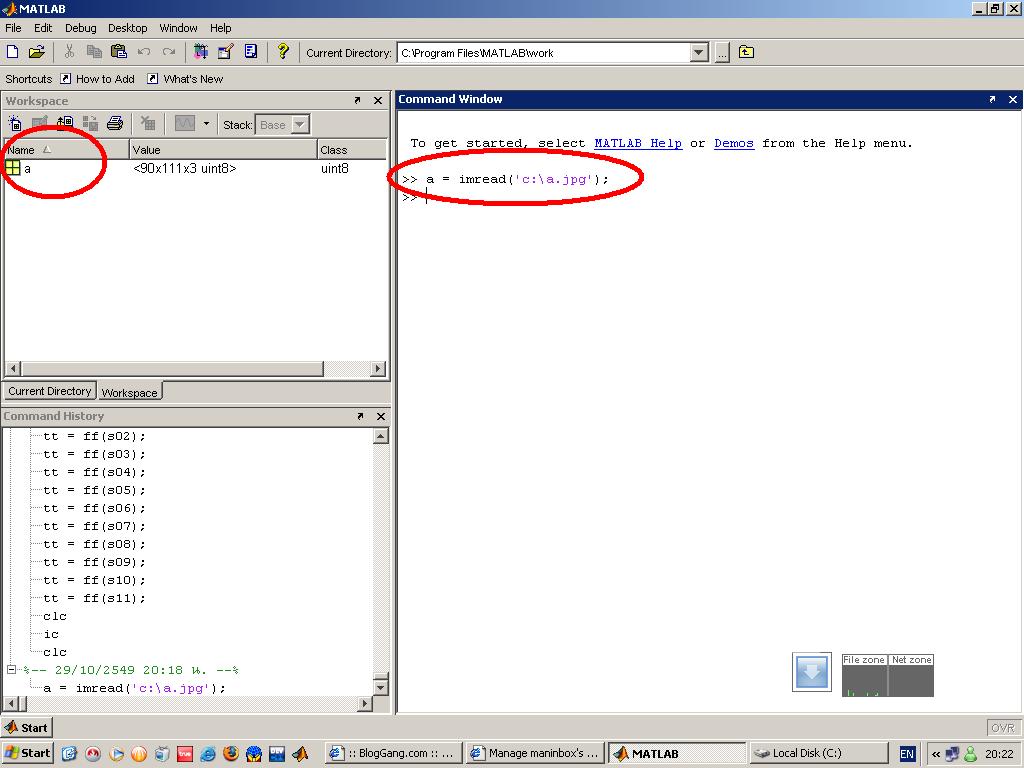The image size is (1024, 768).
Task: Open GUIDE with its toolbar icon
Action: point(225,52)
